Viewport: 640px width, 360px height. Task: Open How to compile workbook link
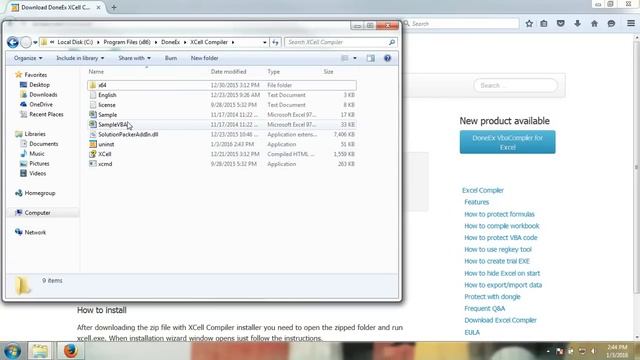[502, 226]
